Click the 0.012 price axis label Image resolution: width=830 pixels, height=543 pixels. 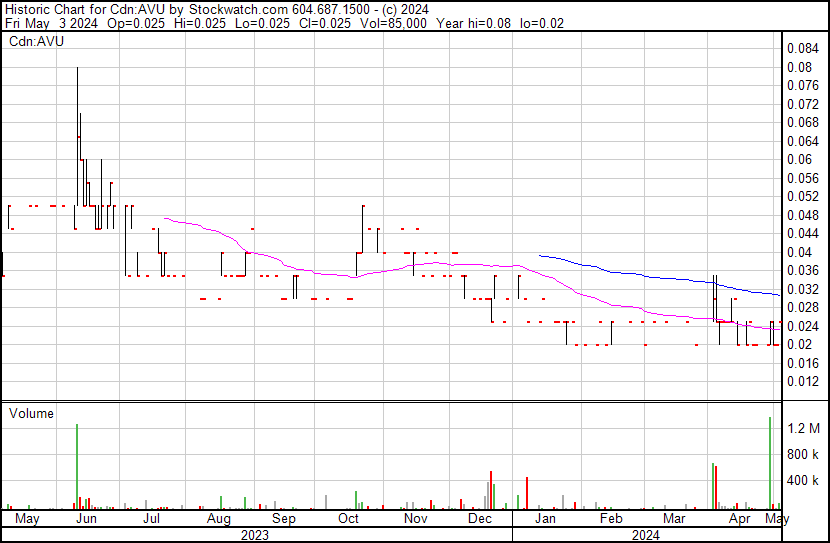tap(803, 381)
